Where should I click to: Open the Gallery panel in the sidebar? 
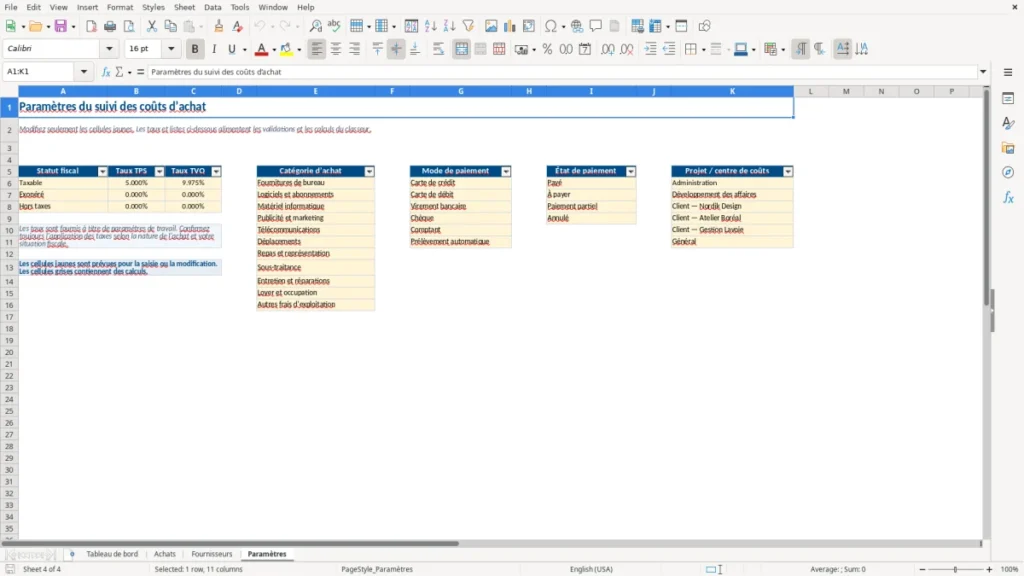click(x=1008, y=148)
